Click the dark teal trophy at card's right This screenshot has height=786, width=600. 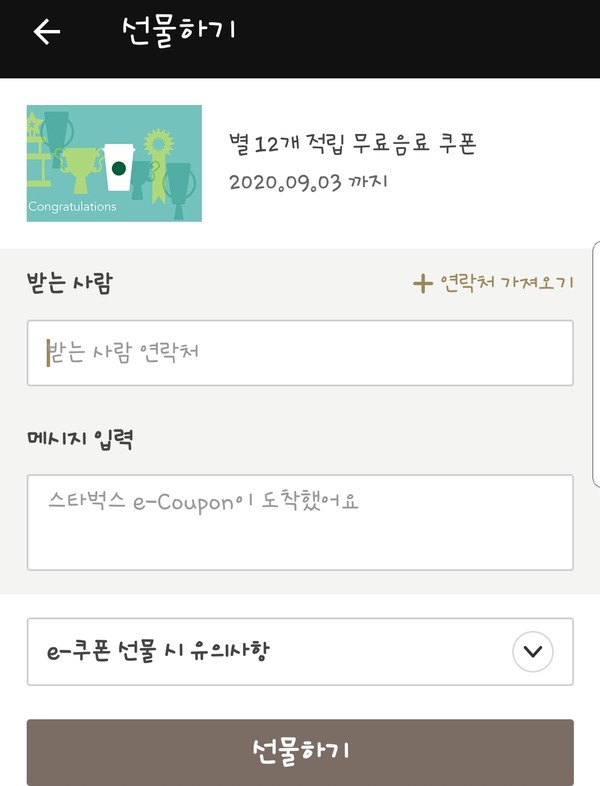[x=179, y=189]
